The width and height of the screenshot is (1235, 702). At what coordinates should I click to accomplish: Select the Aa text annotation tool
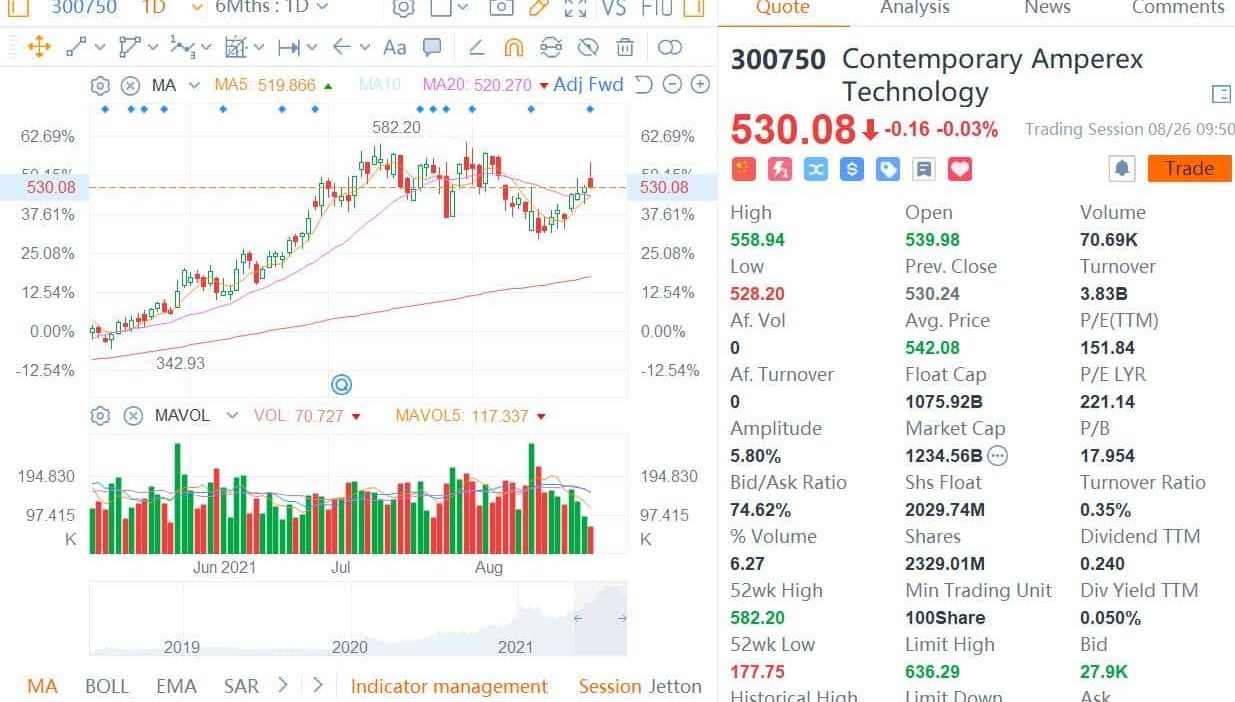(395, 47)
